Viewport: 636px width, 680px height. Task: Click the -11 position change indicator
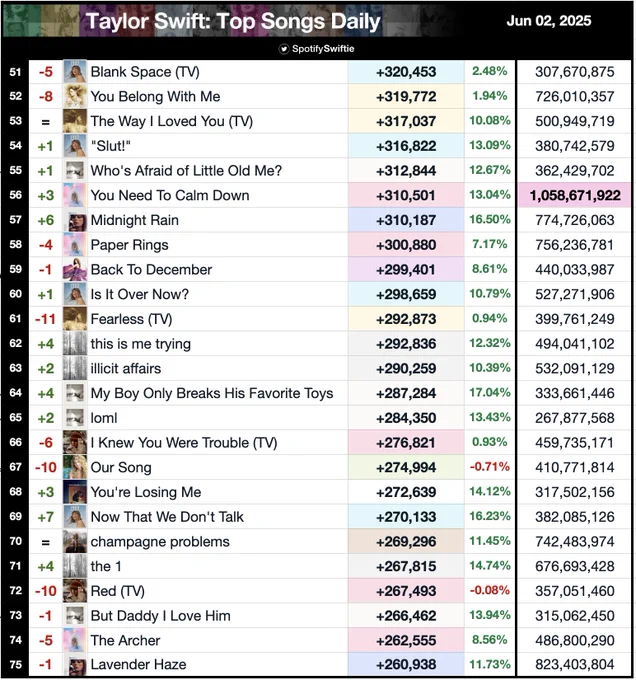[46, 319]
